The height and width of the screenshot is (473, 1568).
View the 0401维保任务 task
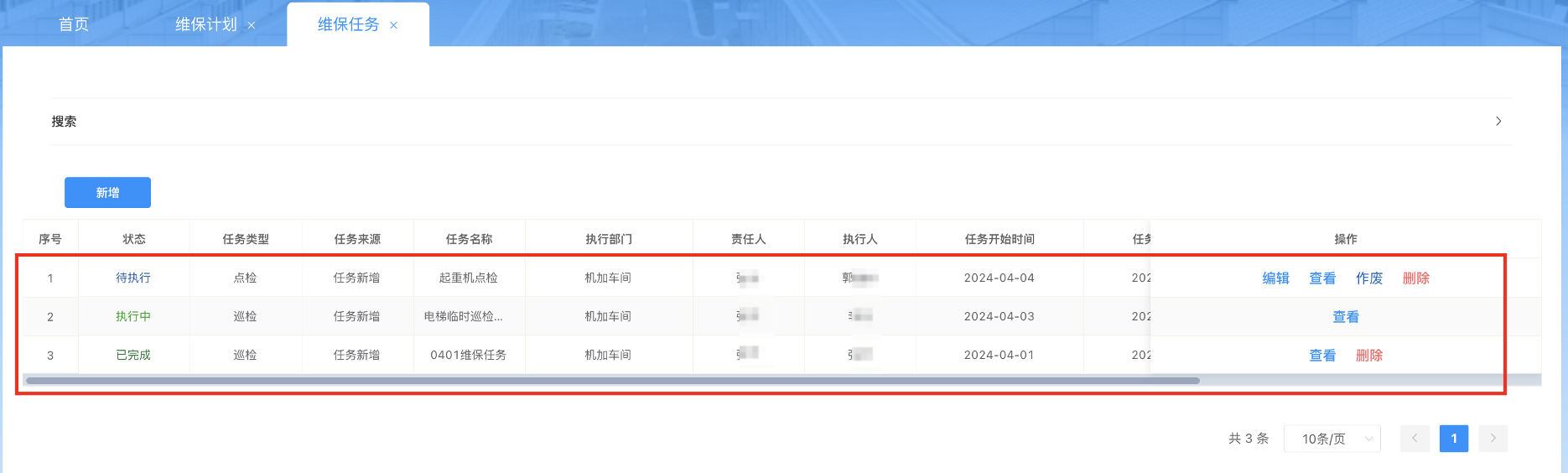coord(1322,356)
